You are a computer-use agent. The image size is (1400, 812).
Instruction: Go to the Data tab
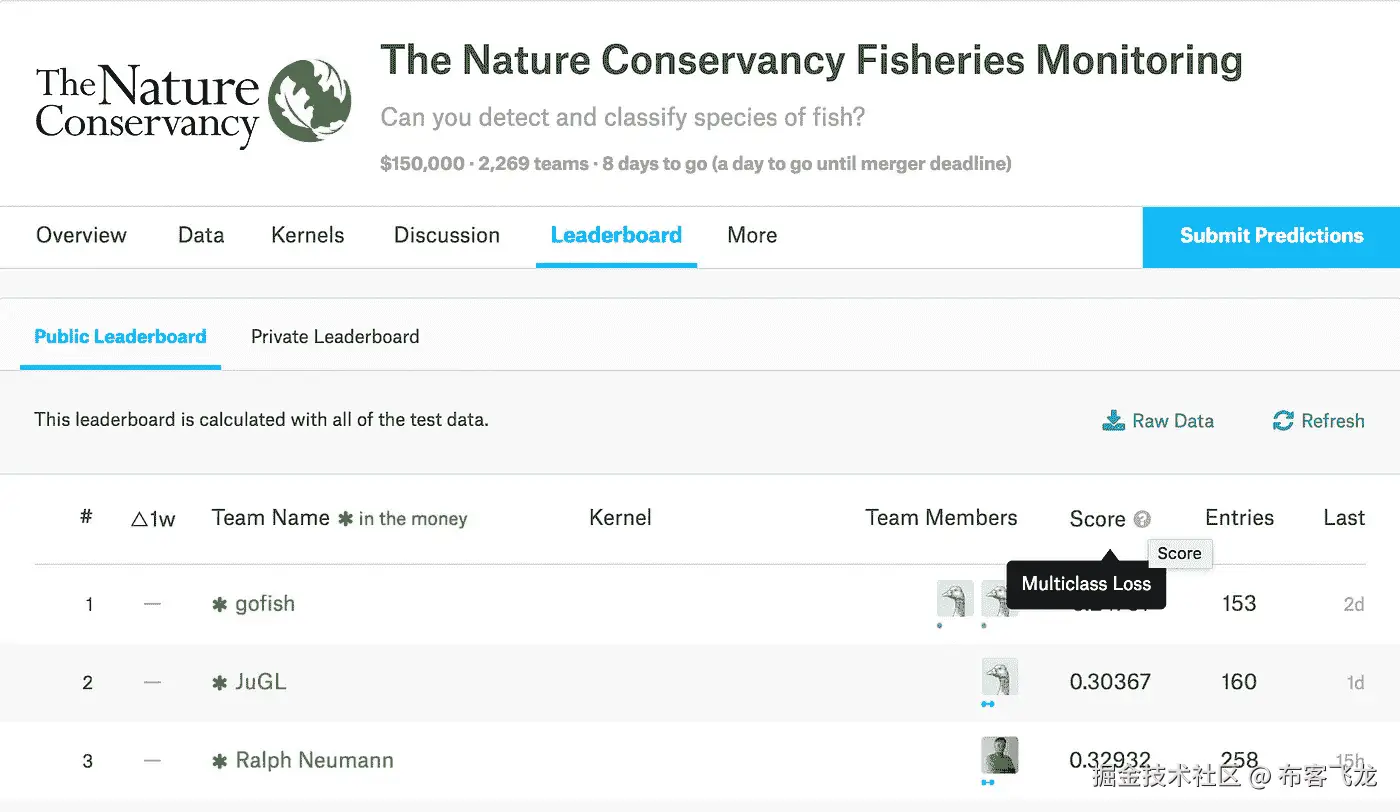(201, 236)
